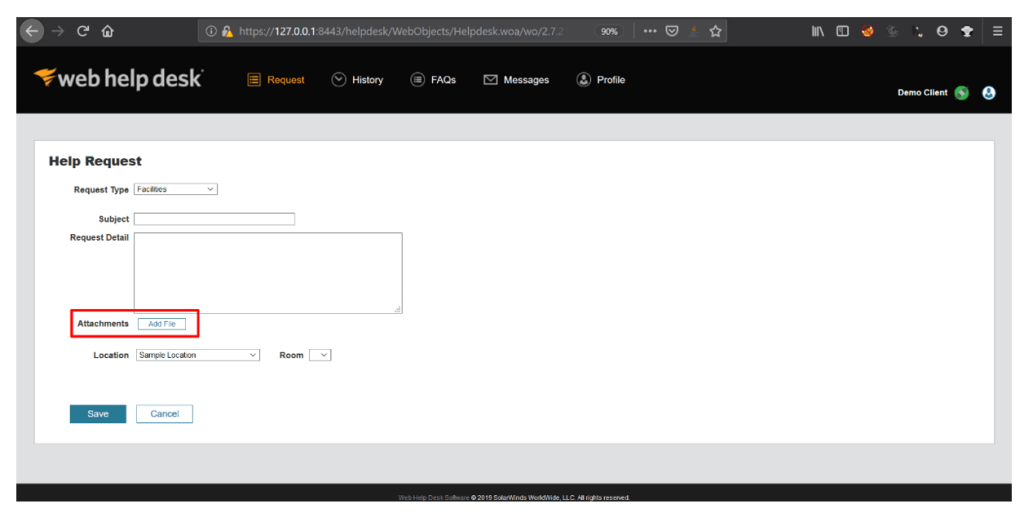Click the Save button
Screen dimensions: 1024x517
coord(98,414)
